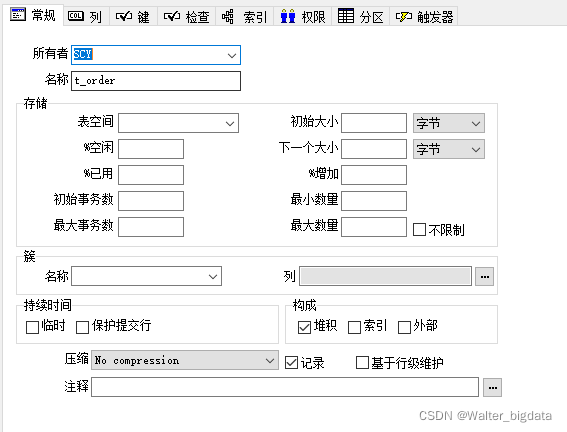Open the 权限 tab
Viewport: 567px width, 432px height.
click(303, 17)
